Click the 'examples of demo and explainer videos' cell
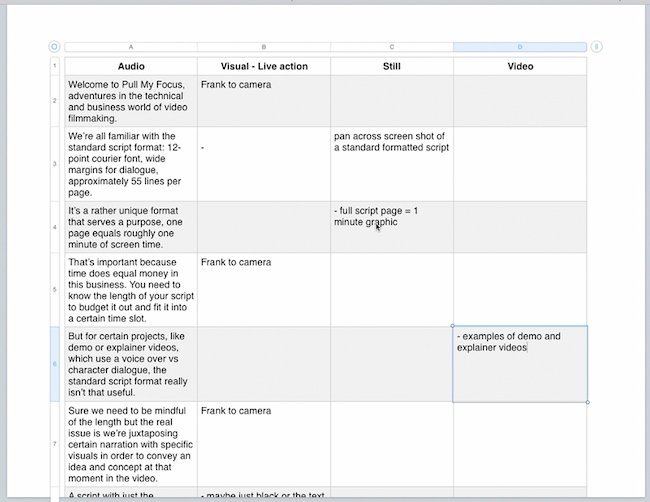 click(520, 364)
